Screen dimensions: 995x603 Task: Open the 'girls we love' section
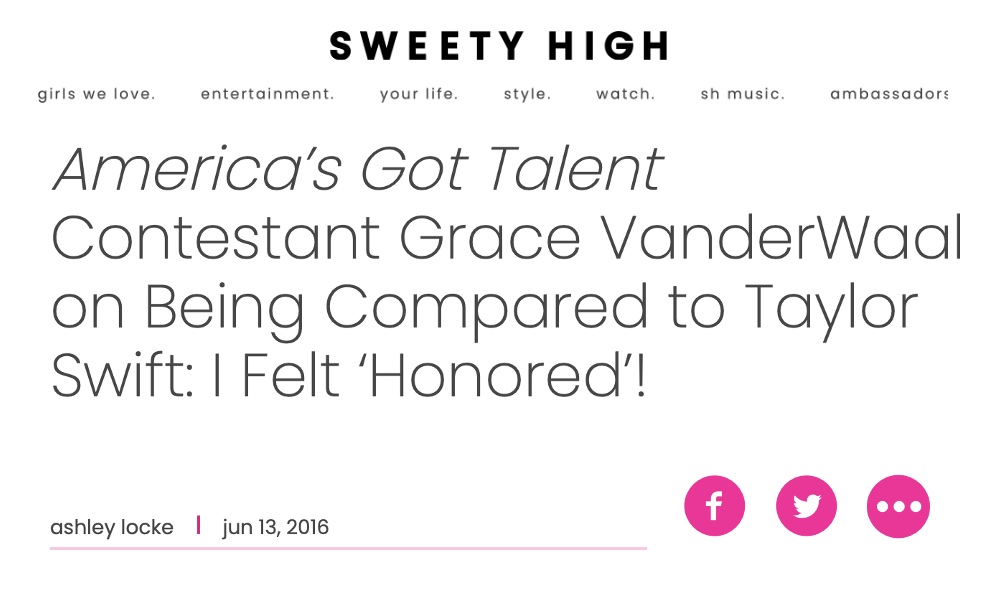click(97, 95)
